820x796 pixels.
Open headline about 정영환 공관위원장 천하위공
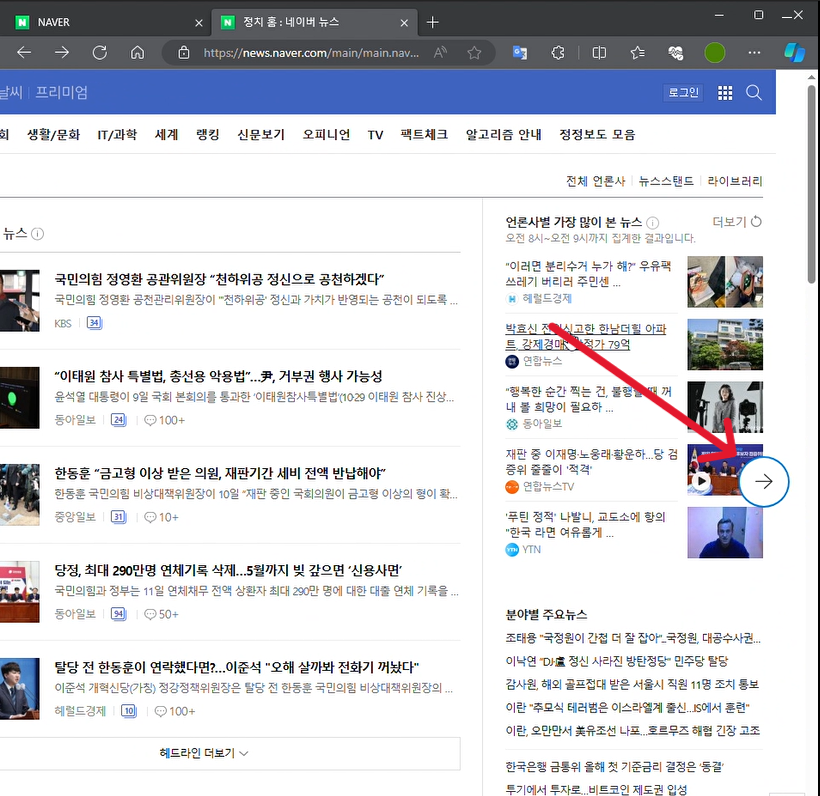click(x=220, y=279)
